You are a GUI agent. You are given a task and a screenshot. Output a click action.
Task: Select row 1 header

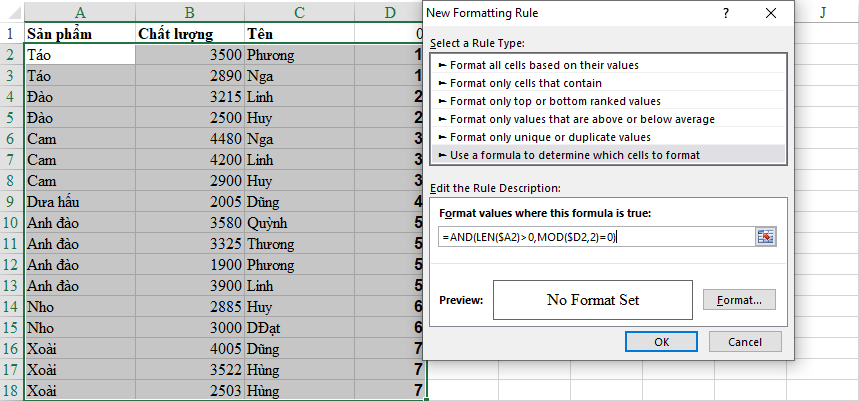[x=12, y=34]
